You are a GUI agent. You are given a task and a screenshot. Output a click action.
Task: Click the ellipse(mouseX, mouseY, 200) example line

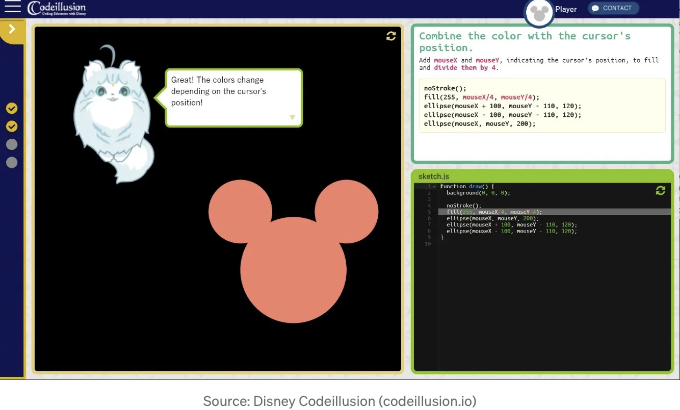(480, 124)
